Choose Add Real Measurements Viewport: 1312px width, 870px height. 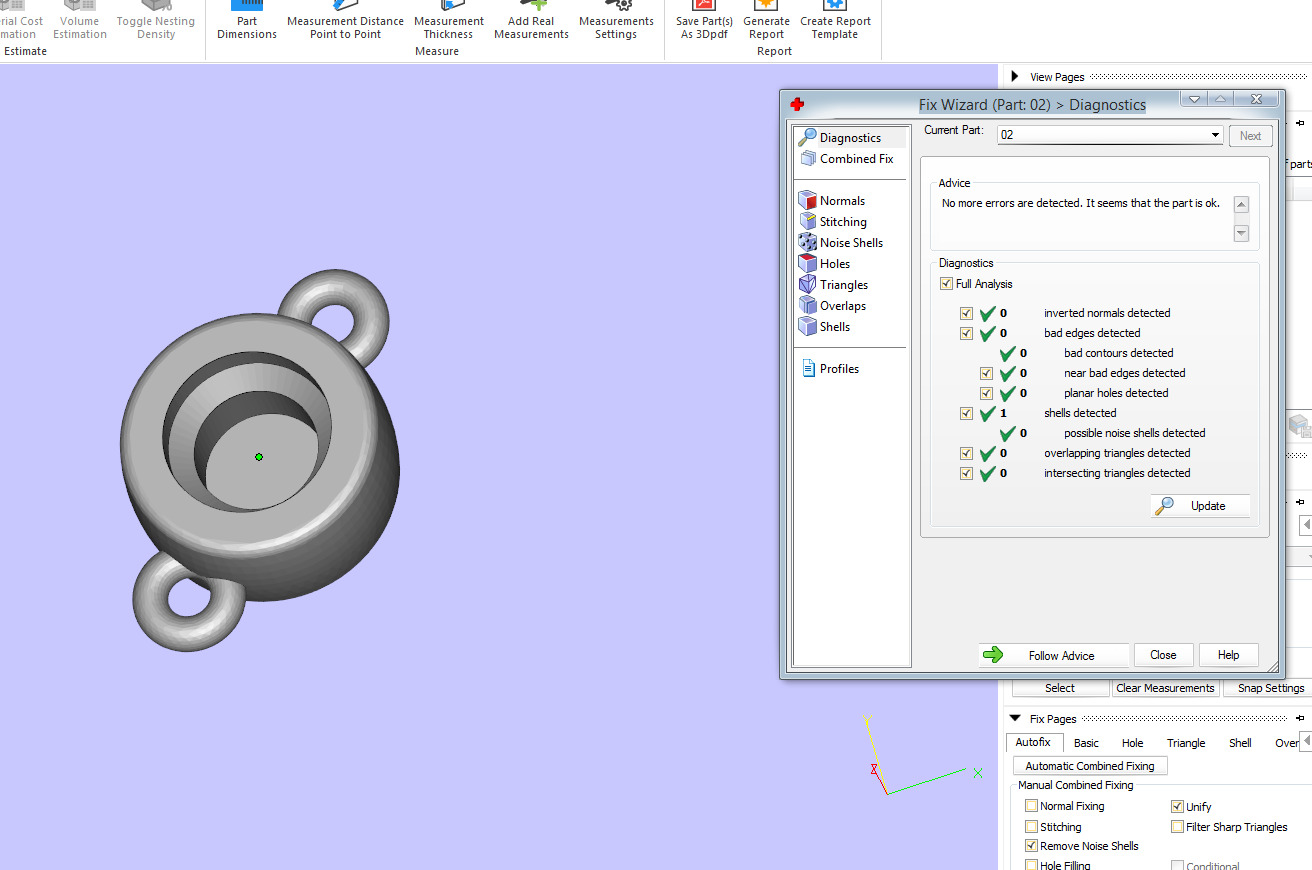click(531, 21)
